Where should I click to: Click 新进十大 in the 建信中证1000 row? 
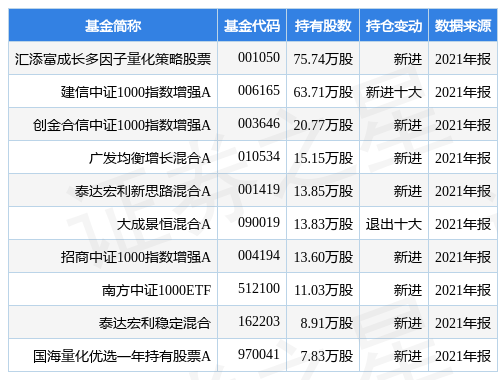394,92
